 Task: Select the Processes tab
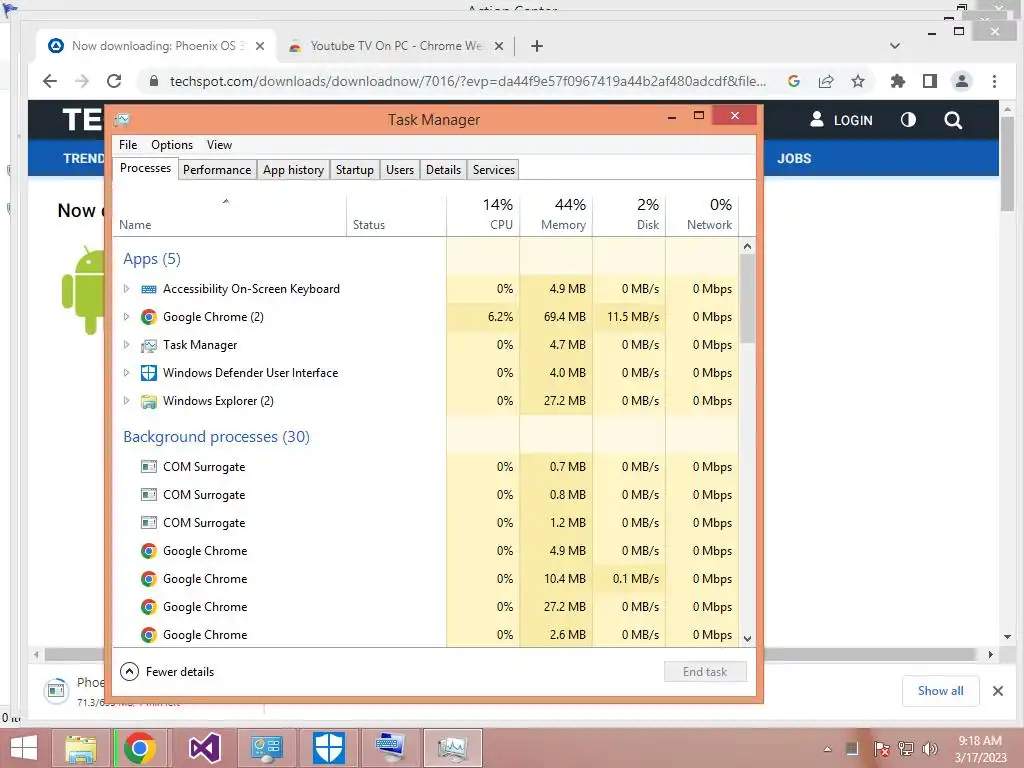(x=145, y=168)
